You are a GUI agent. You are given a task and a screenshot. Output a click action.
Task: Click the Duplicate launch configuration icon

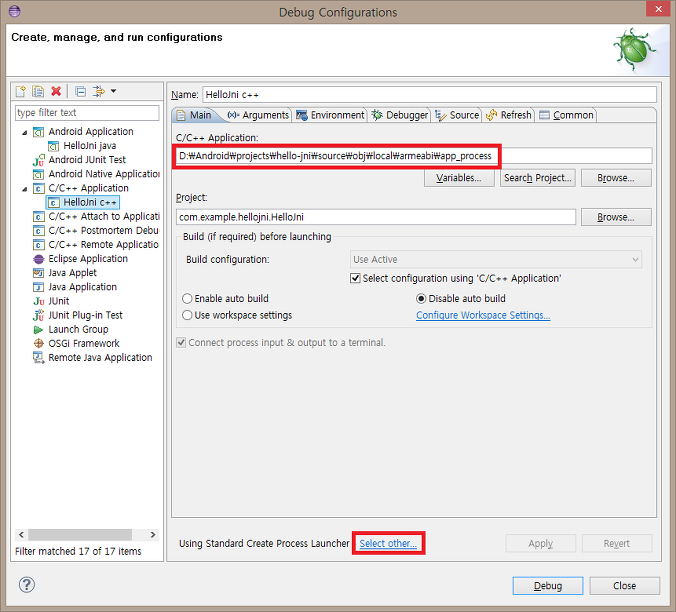point(38,91)
